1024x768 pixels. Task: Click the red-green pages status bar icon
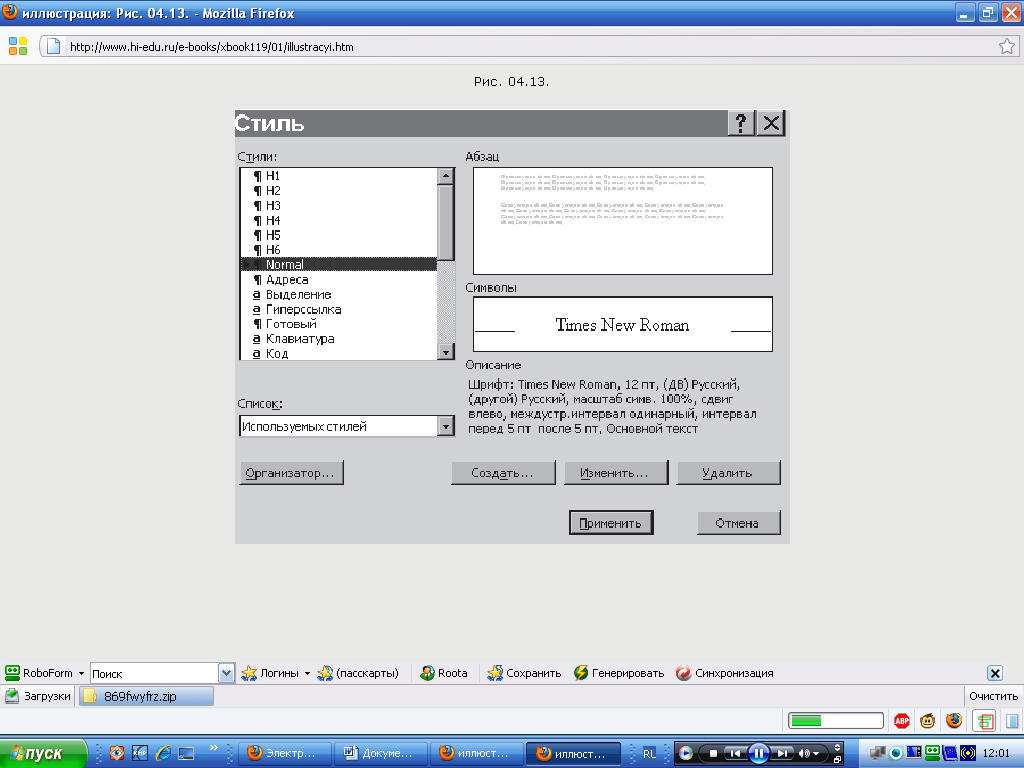coord(985,721)
